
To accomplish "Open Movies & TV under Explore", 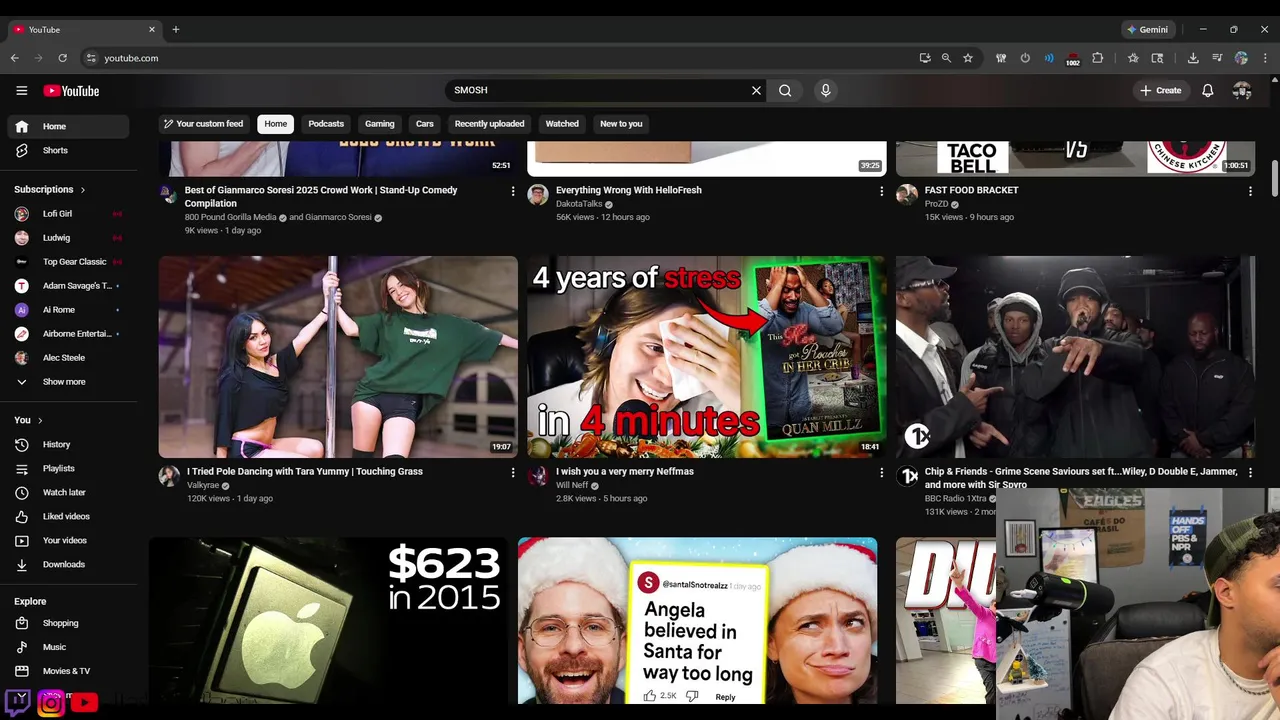I will pyautogui.click(x=68, y=671).
